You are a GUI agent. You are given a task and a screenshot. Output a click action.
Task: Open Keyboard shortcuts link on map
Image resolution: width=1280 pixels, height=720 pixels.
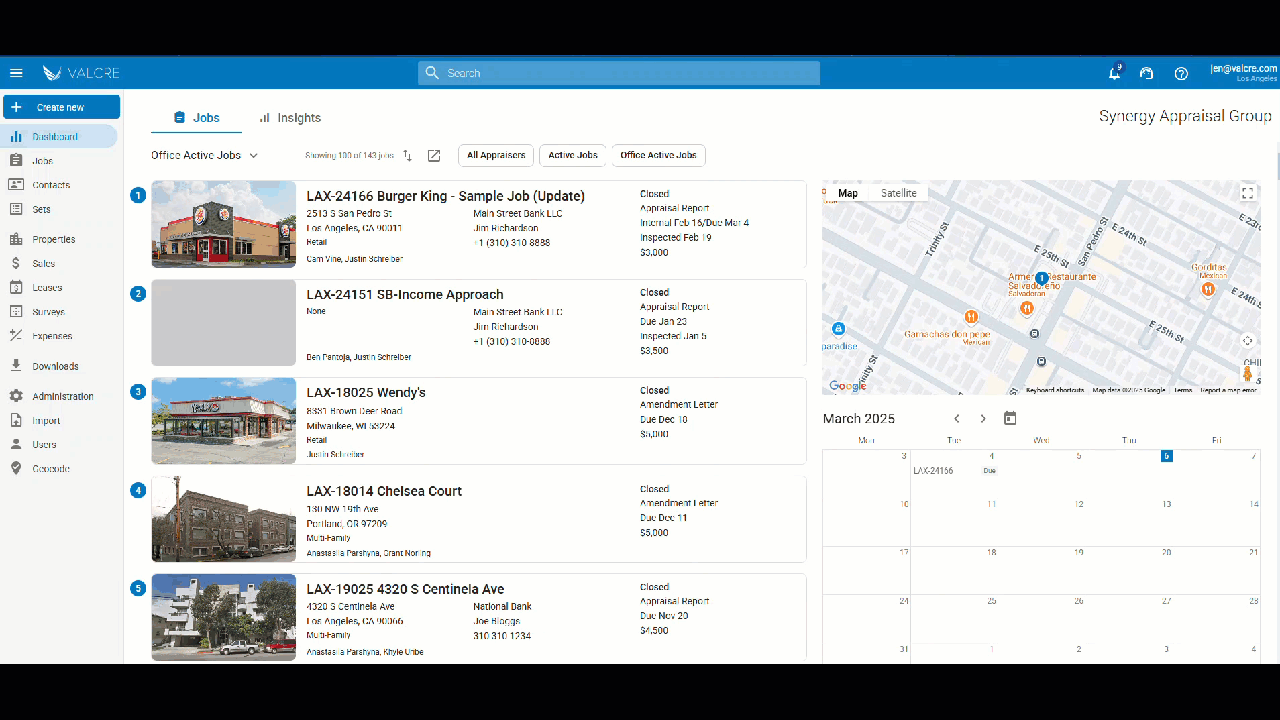tap(1055, 390)
